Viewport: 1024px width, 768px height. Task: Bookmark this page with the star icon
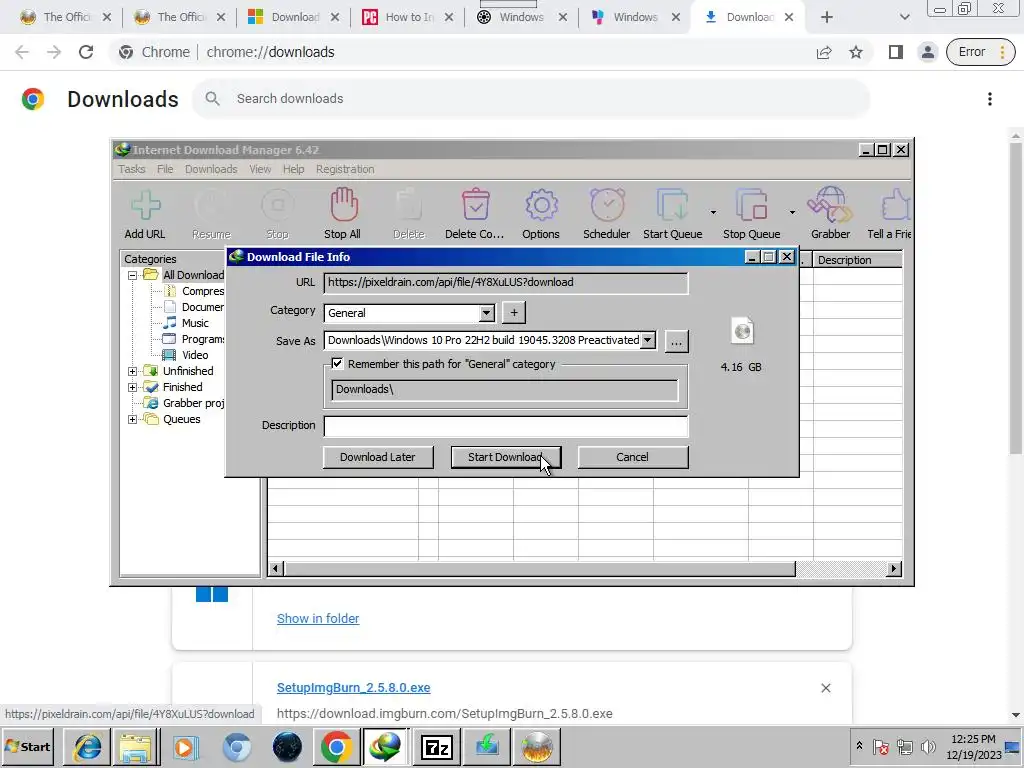[856, 52]
